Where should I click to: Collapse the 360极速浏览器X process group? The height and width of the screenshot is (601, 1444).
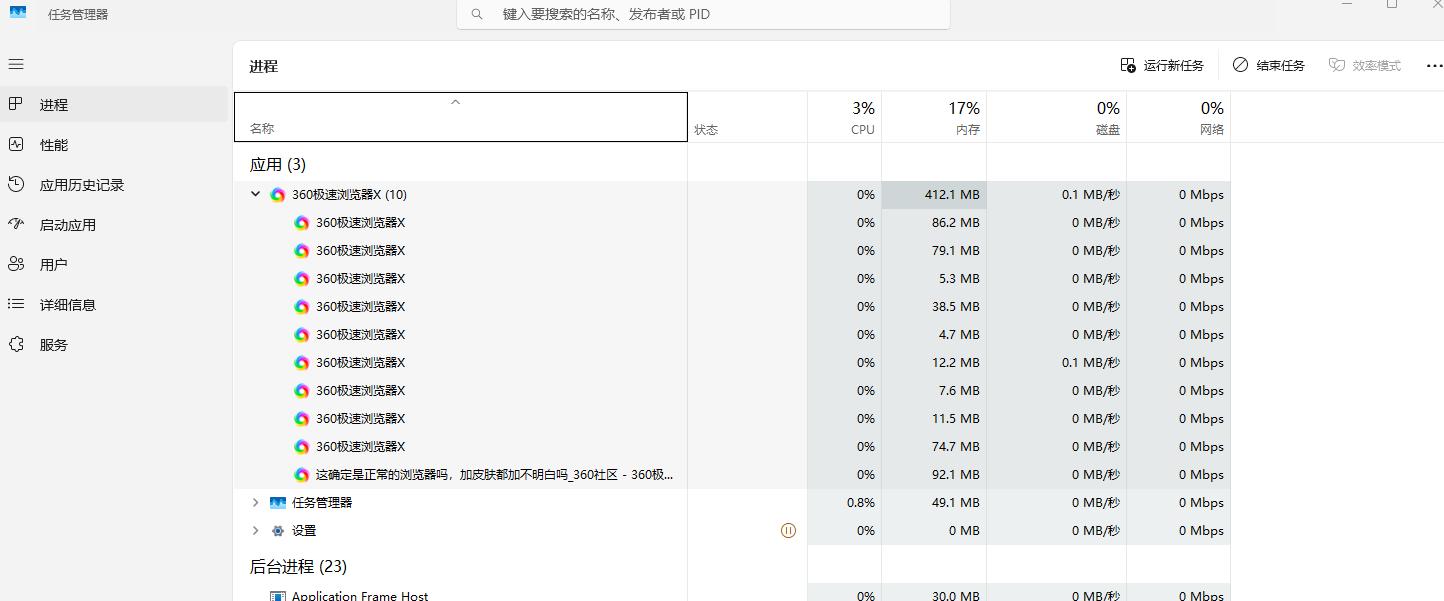(x=256, y=195)
